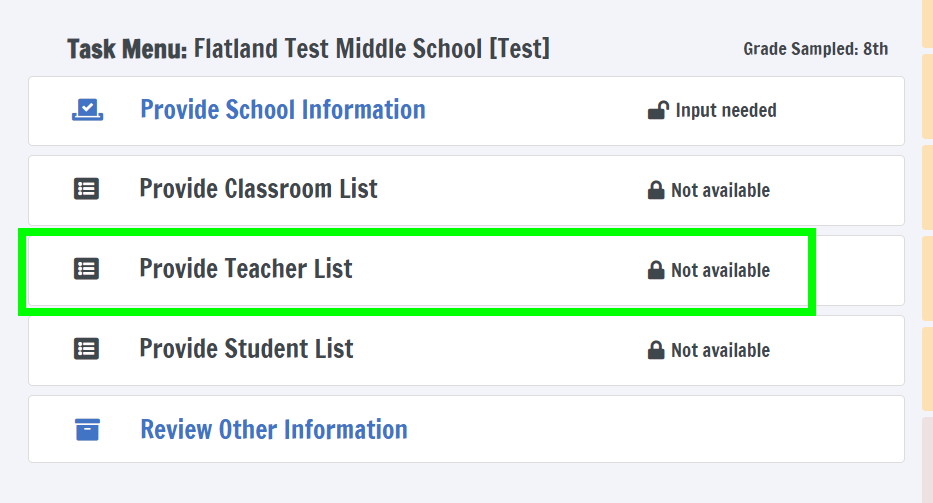Click the unlocked padlock icon next to Input needed
Screen dimensions: 933x503
click(657, 110)
